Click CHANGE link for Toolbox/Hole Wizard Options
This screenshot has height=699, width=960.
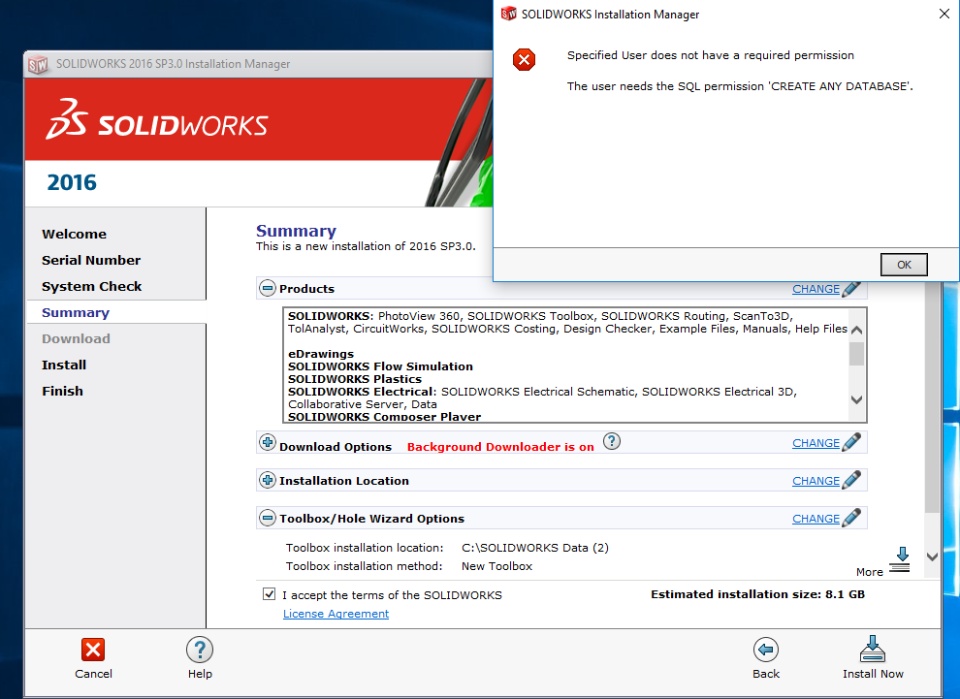tap(816, 518)
